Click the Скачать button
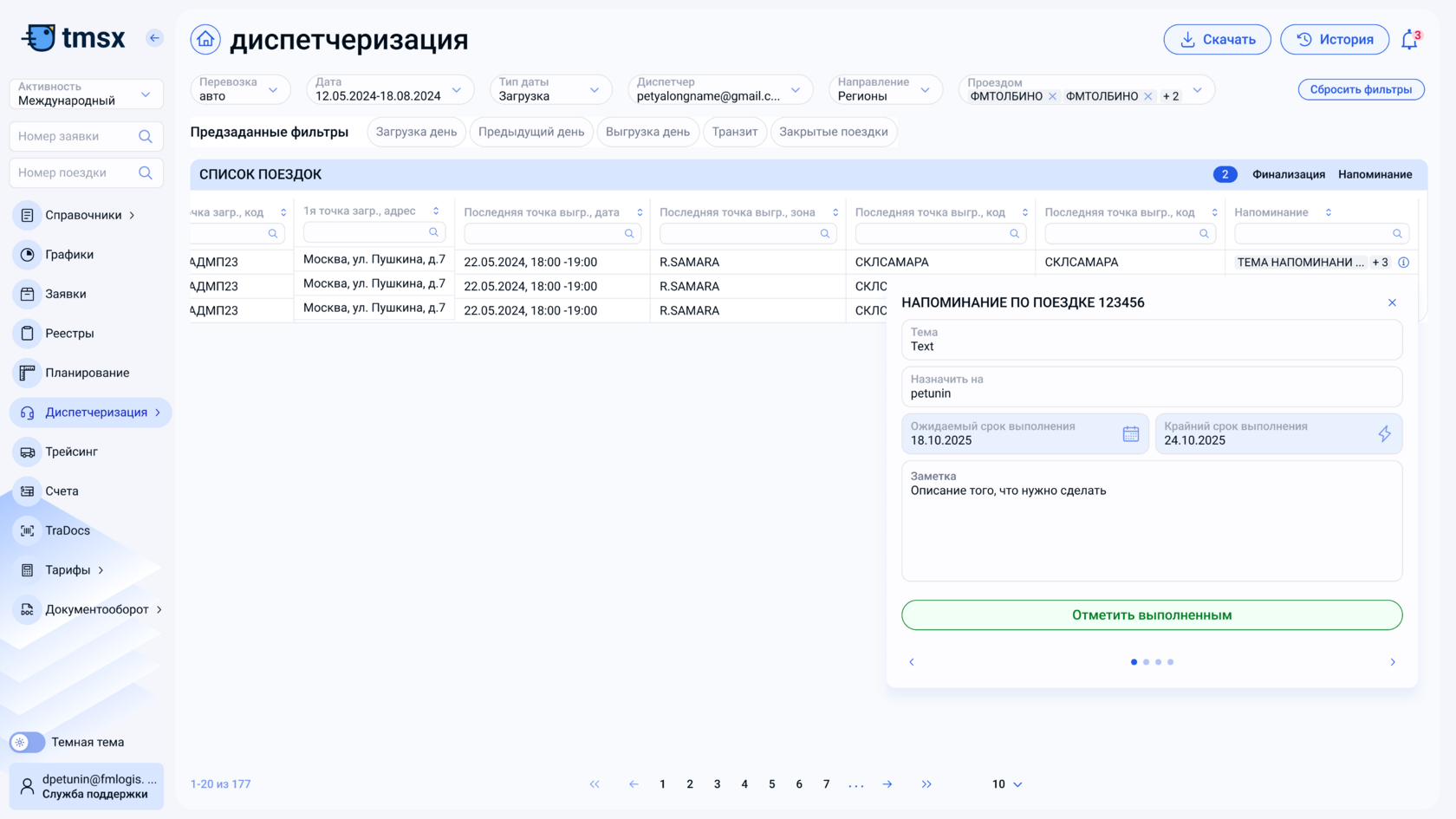The width and height of the screenshot is (1456, 819). click(1217, 40)
